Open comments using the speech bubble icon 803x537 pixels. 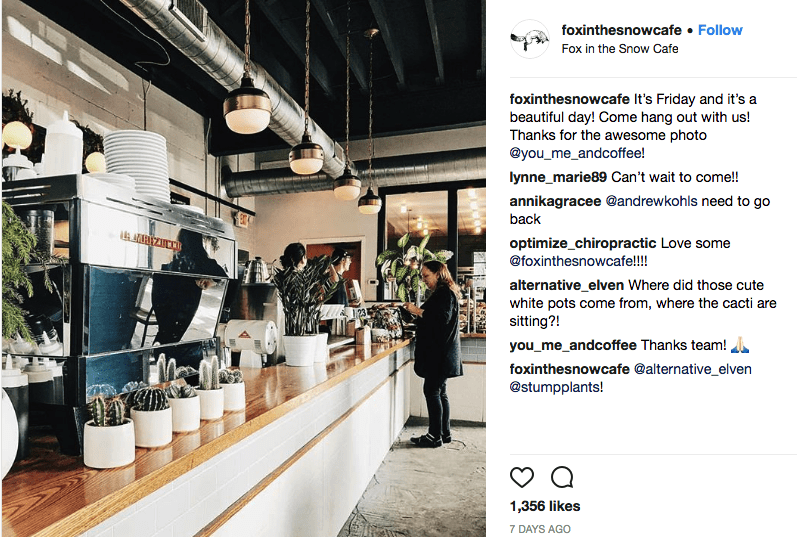point(562,477)
